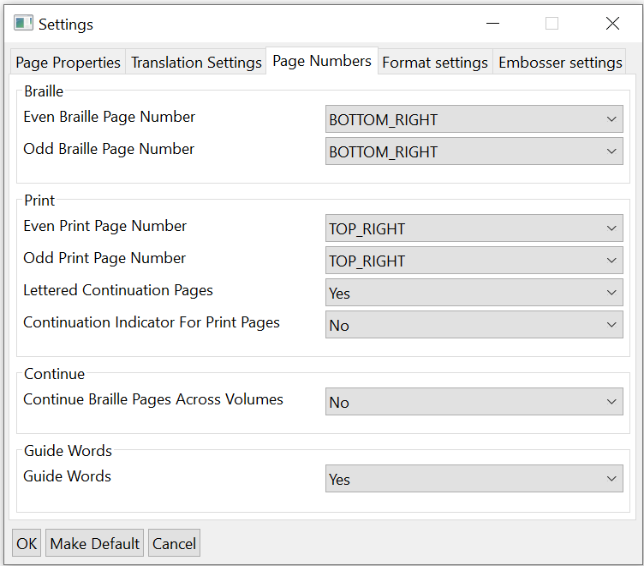Expand the Even Print Page Number dropdown
Viewport: 644px width, 566px height.
474,229
